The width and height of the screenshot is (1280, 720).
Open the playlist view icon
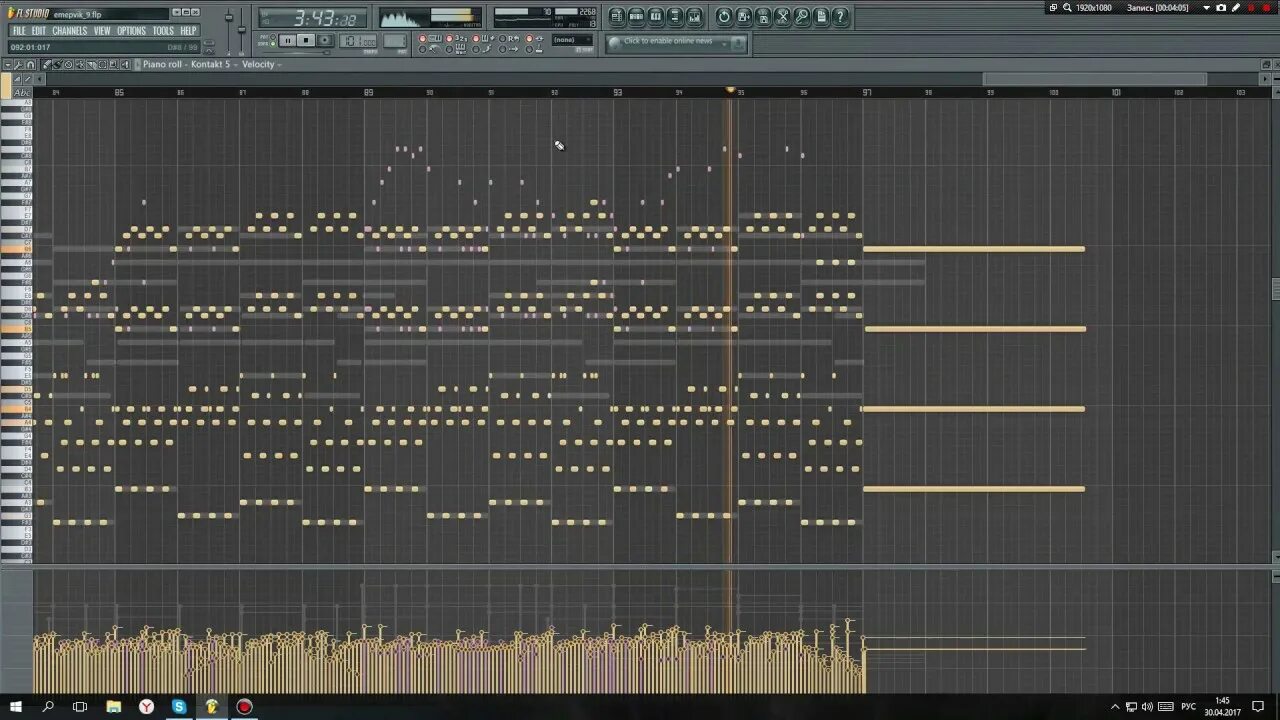618,17
